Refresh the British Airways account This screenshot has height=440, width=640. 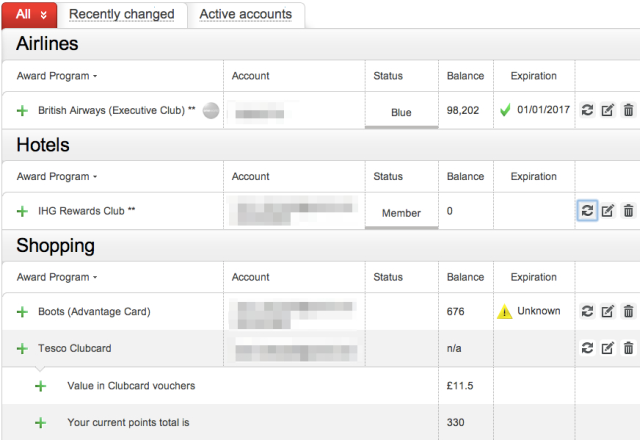pos(587,110)
